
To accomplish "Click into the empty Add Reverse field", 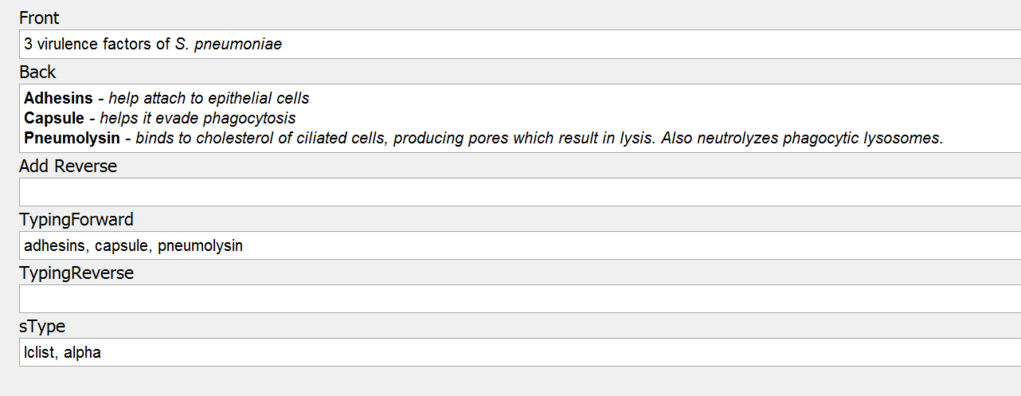I will (520, 192).
